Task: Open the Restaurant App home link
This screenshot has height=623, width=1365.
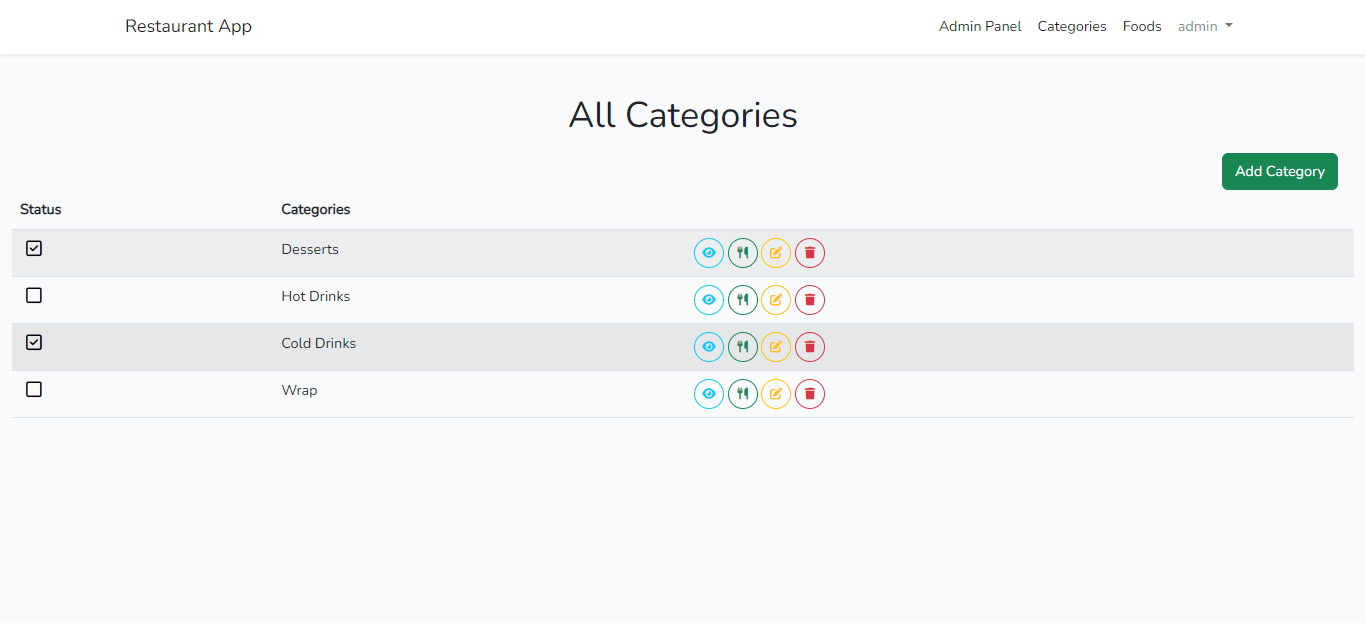Action: coord(188,26)
